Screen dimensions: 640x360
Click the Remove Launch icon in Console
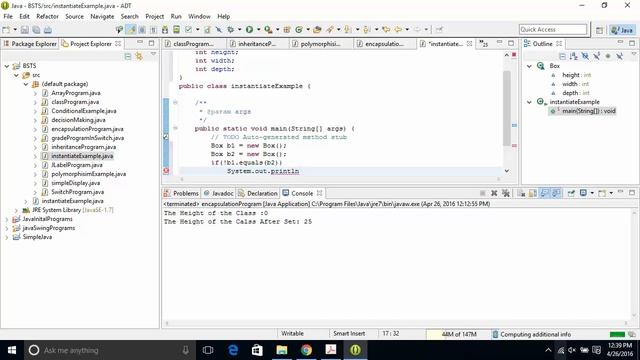(x=494, y=193)
